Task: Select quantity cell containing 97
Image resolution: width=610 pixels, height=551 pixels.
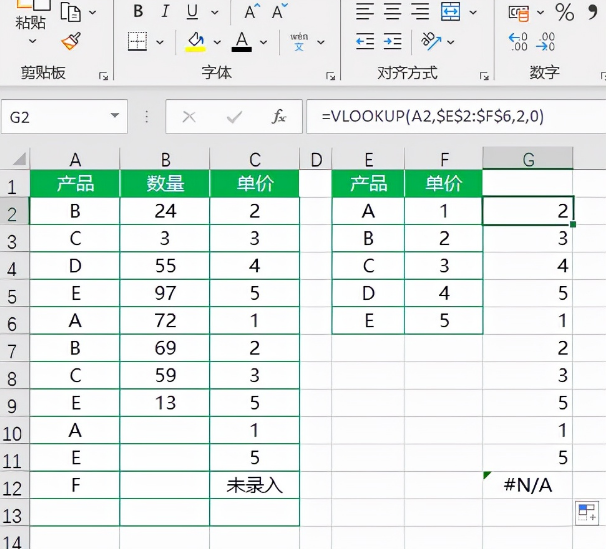Action: click(x=165, y=293)
